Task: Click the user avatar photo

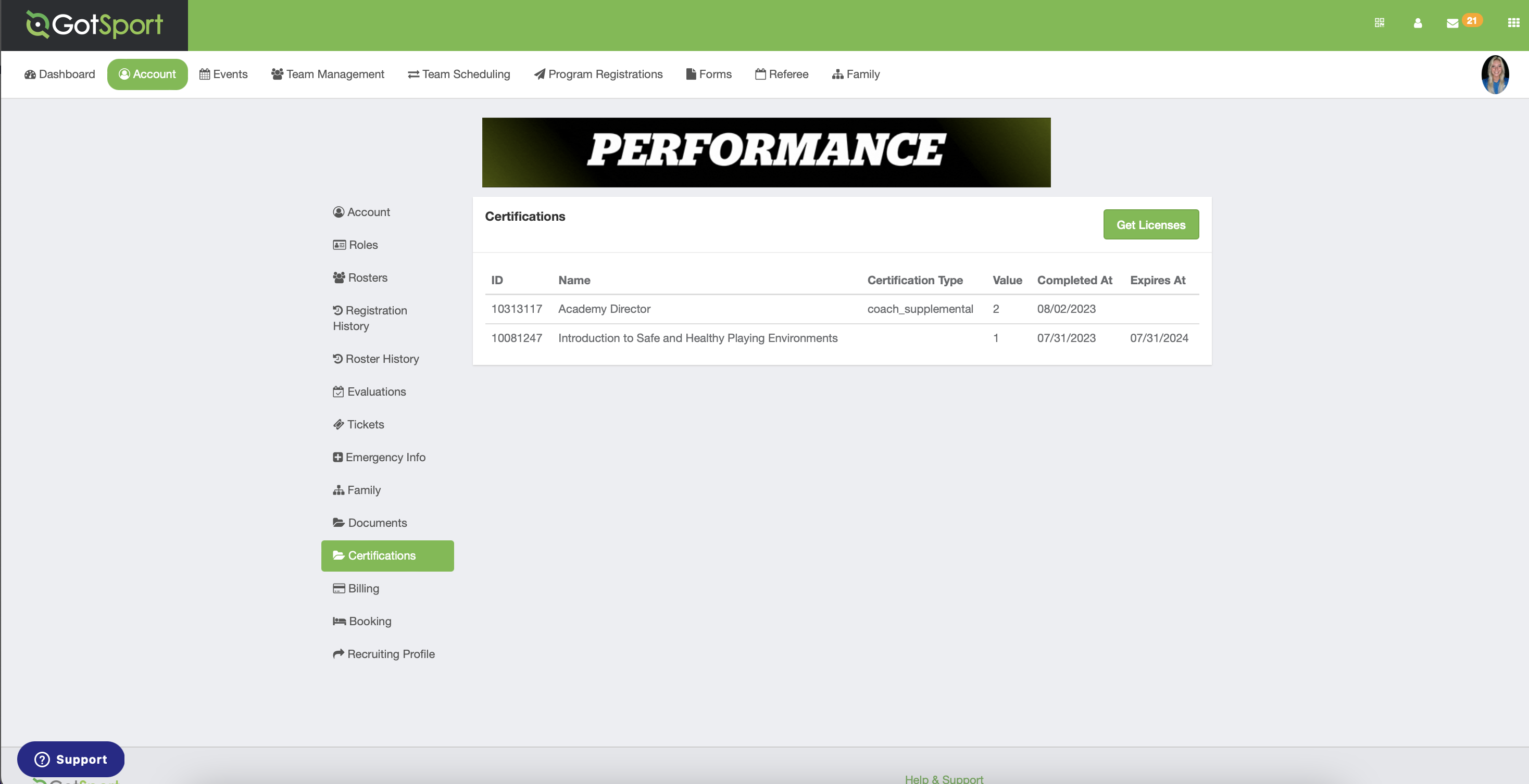Action: pyautogui.click(x=1495, y=75)
